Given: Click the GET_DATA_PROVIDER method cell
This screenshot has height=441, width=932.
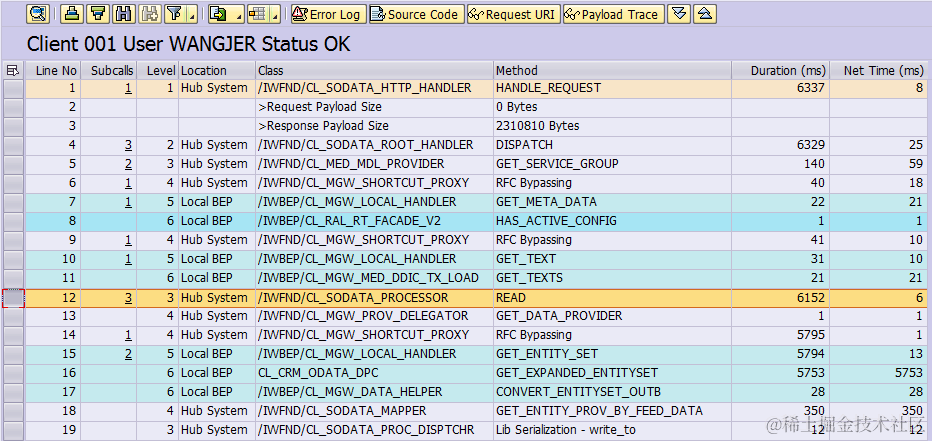Looking at the screenshot, I should point(612,316).
